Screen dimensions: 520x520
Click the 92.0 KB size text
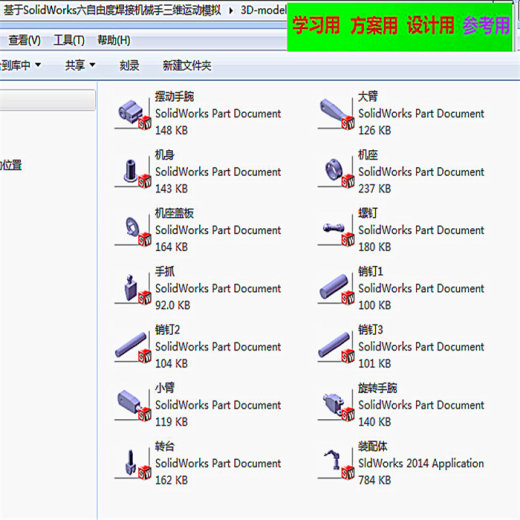point(173,305)
